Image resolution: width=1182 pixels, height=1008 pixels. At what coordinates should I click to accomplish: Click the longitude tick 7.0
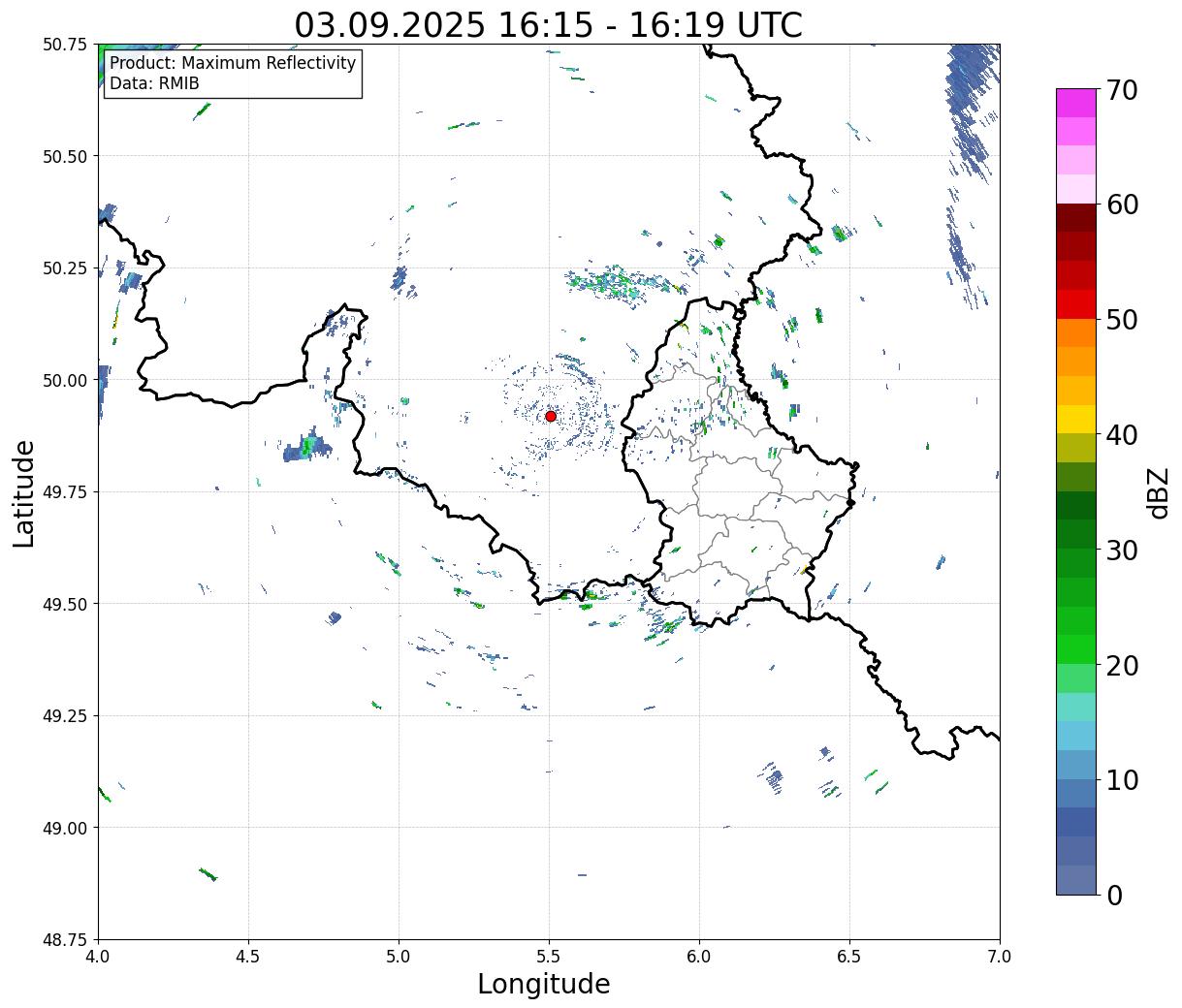[x=1000, y=957]
